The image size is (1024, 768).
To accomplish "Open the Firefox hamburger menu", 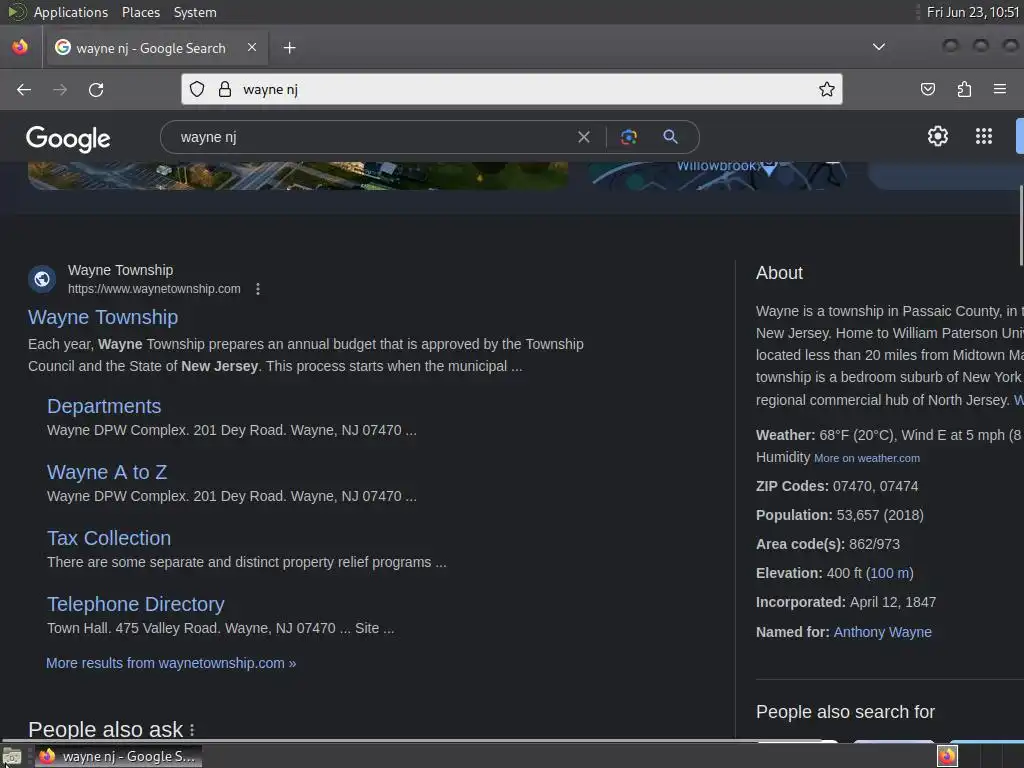I will 999,89.
